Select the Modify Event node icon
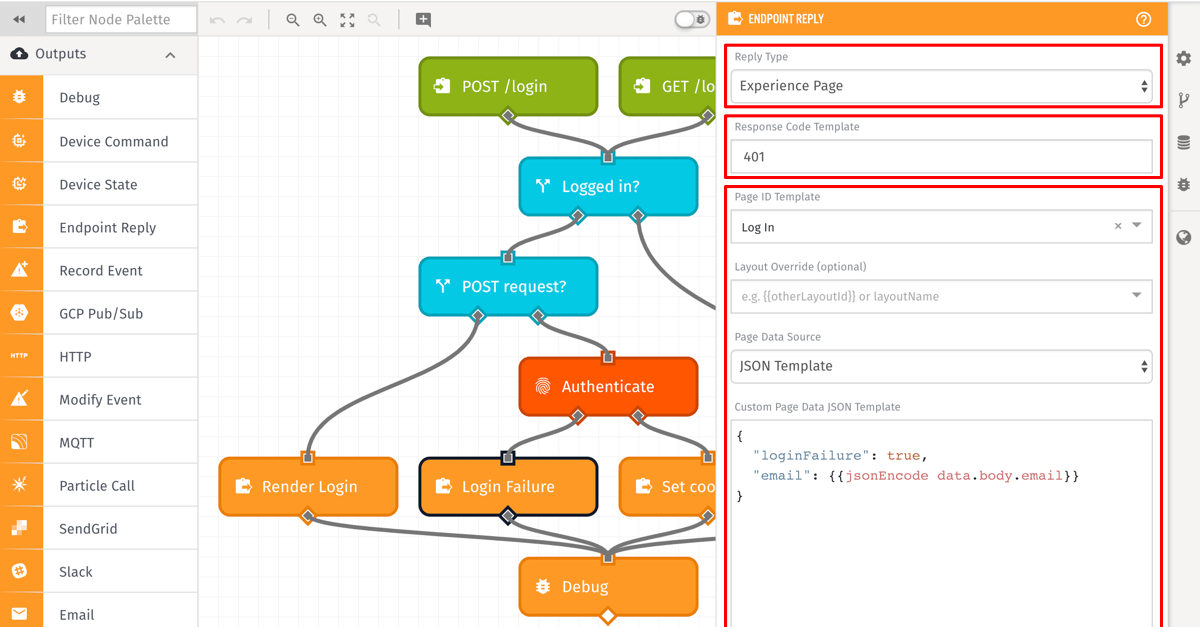 pos(19,399)
